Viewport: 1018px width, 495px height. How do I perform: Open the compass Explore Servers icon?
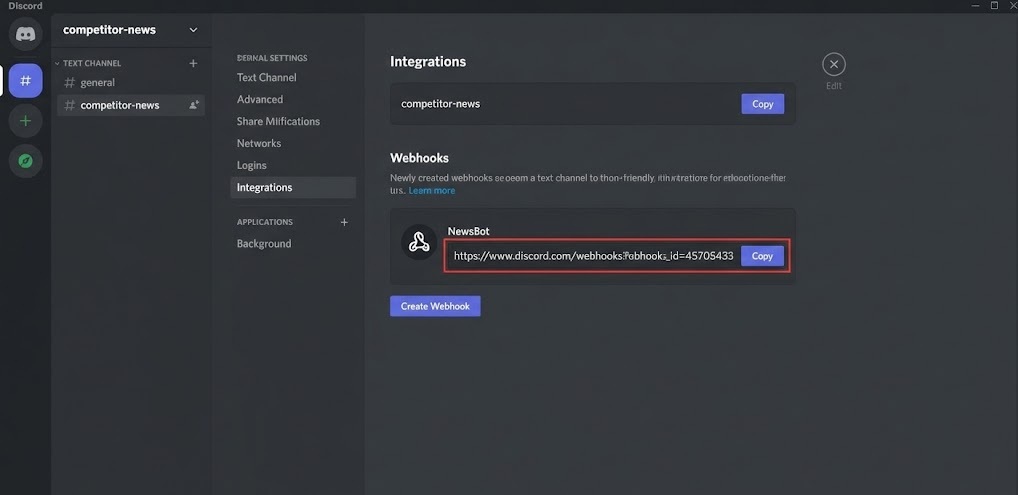point(25,160)
